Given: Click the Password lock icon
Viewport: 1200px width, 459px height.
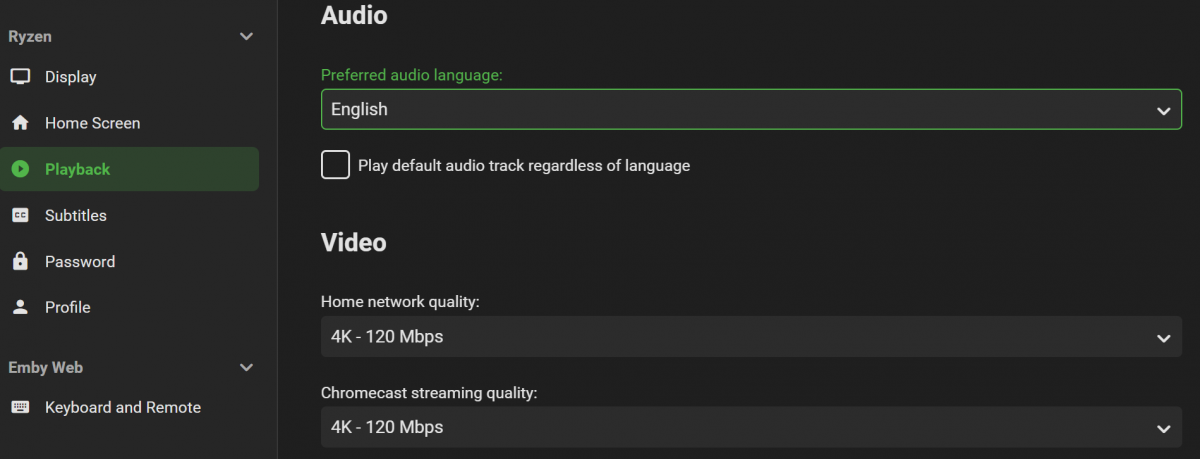Looking at the screenshot, I should coord(20,261).
